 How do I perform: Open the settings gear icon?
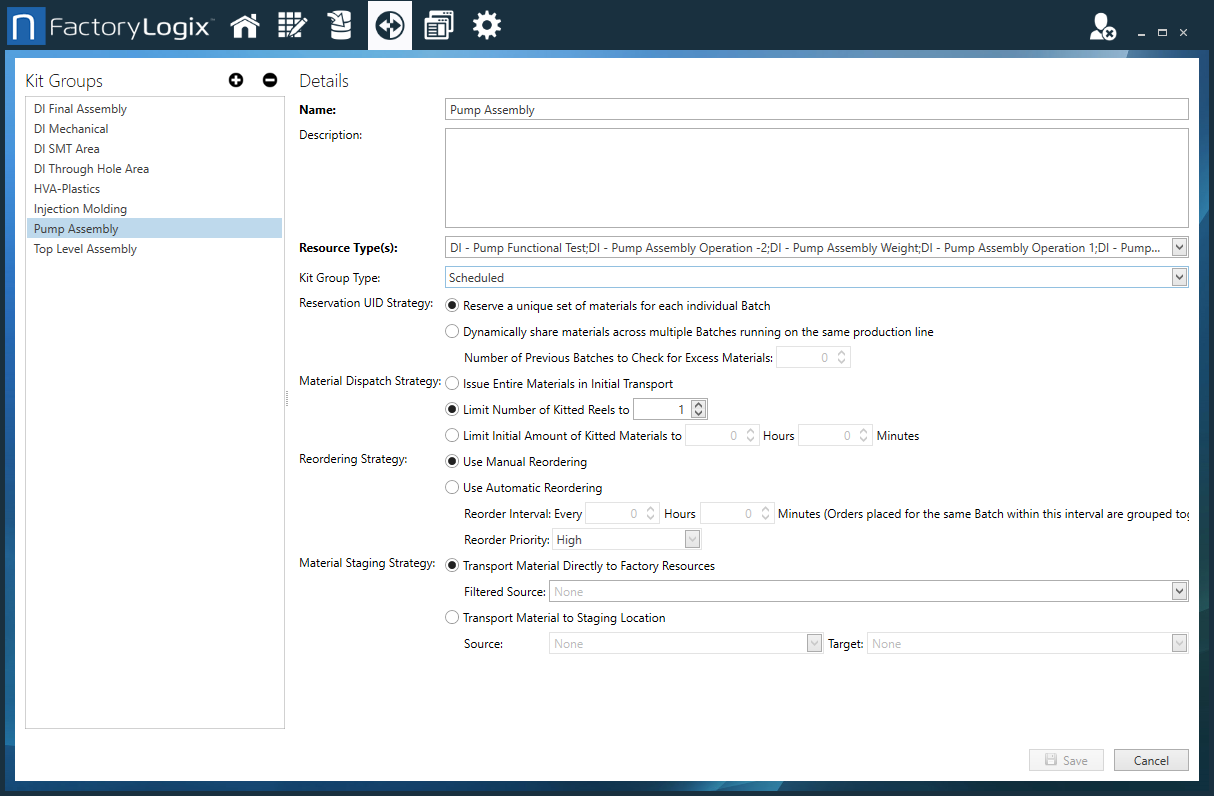[487, 25]
